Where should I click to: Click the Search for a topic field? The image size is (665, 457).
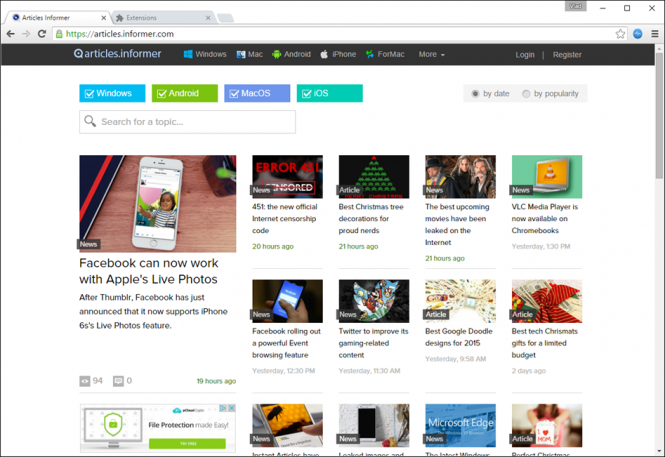(x=187, y=122)
